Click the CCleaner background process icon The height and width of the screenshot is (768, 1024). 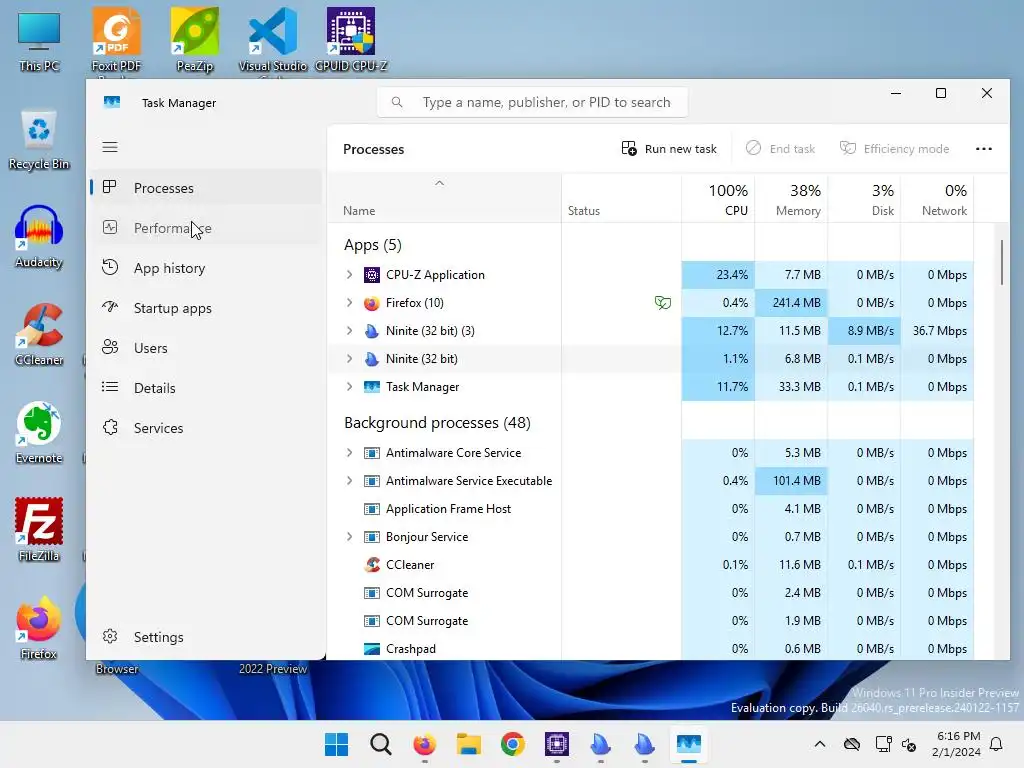[372, 565]
